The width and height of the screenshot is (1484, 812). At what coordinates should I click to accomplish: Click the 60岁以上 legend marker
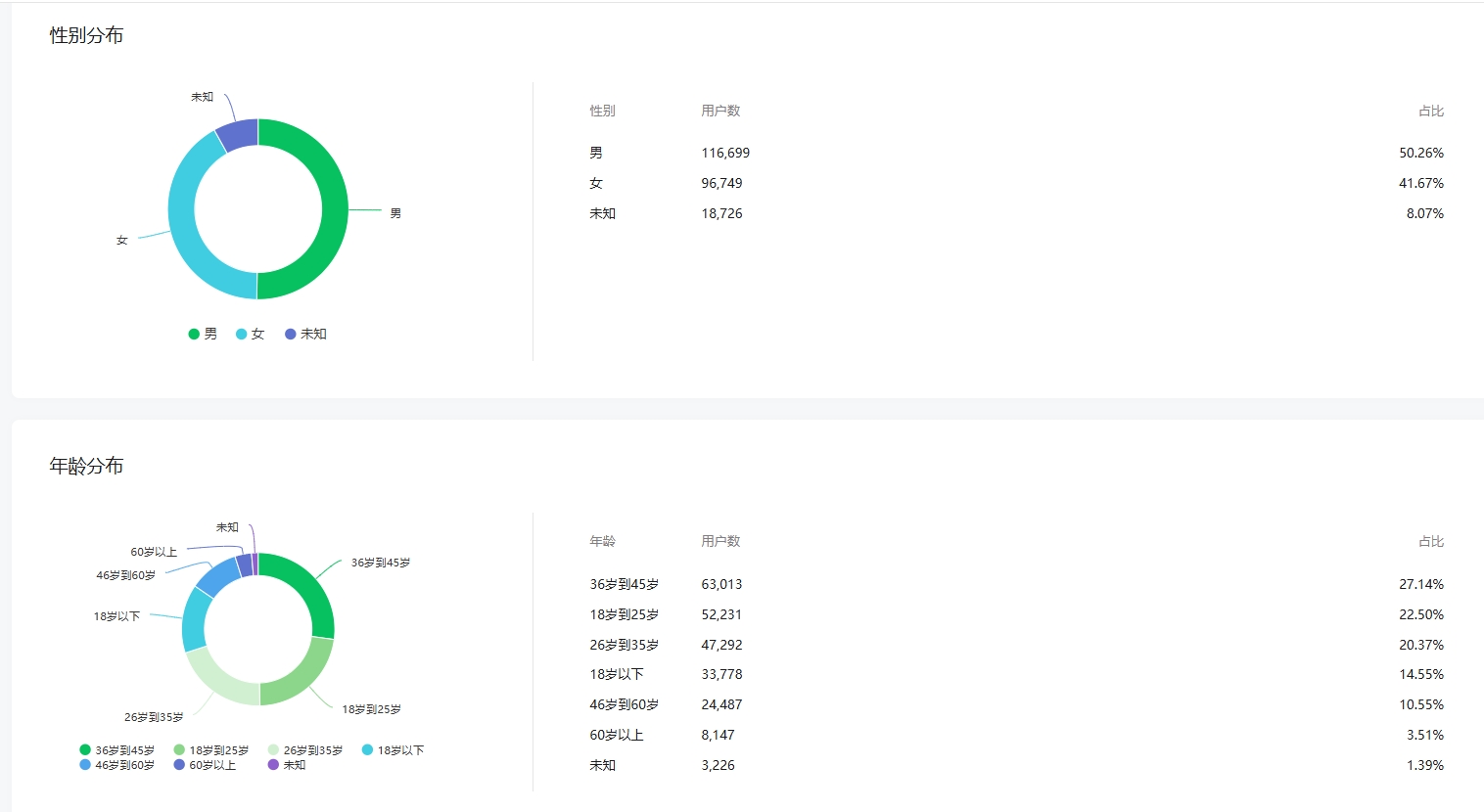(x=179, y=765)
